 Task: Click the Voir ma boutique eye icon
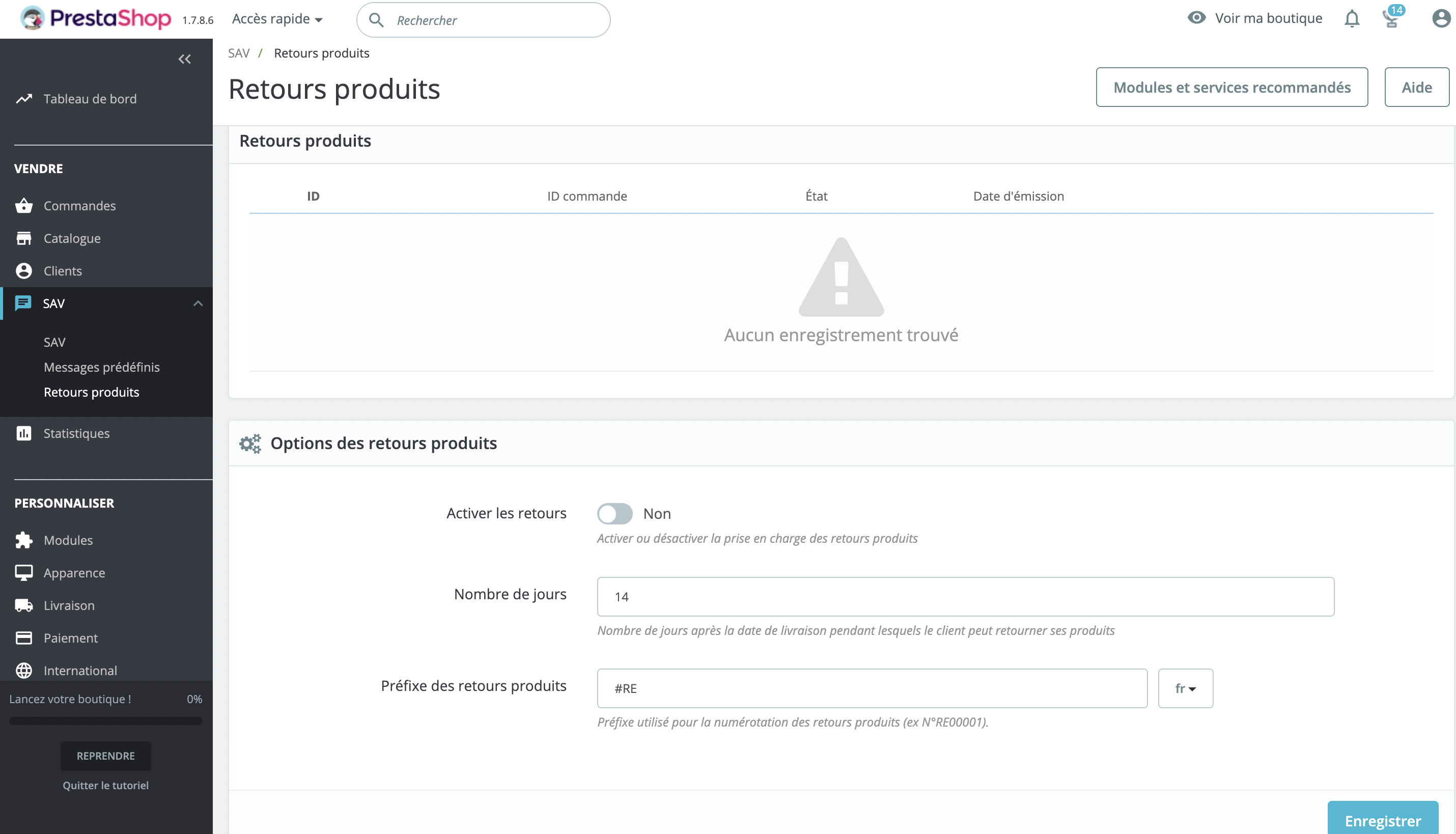(x=1196, y=19)
